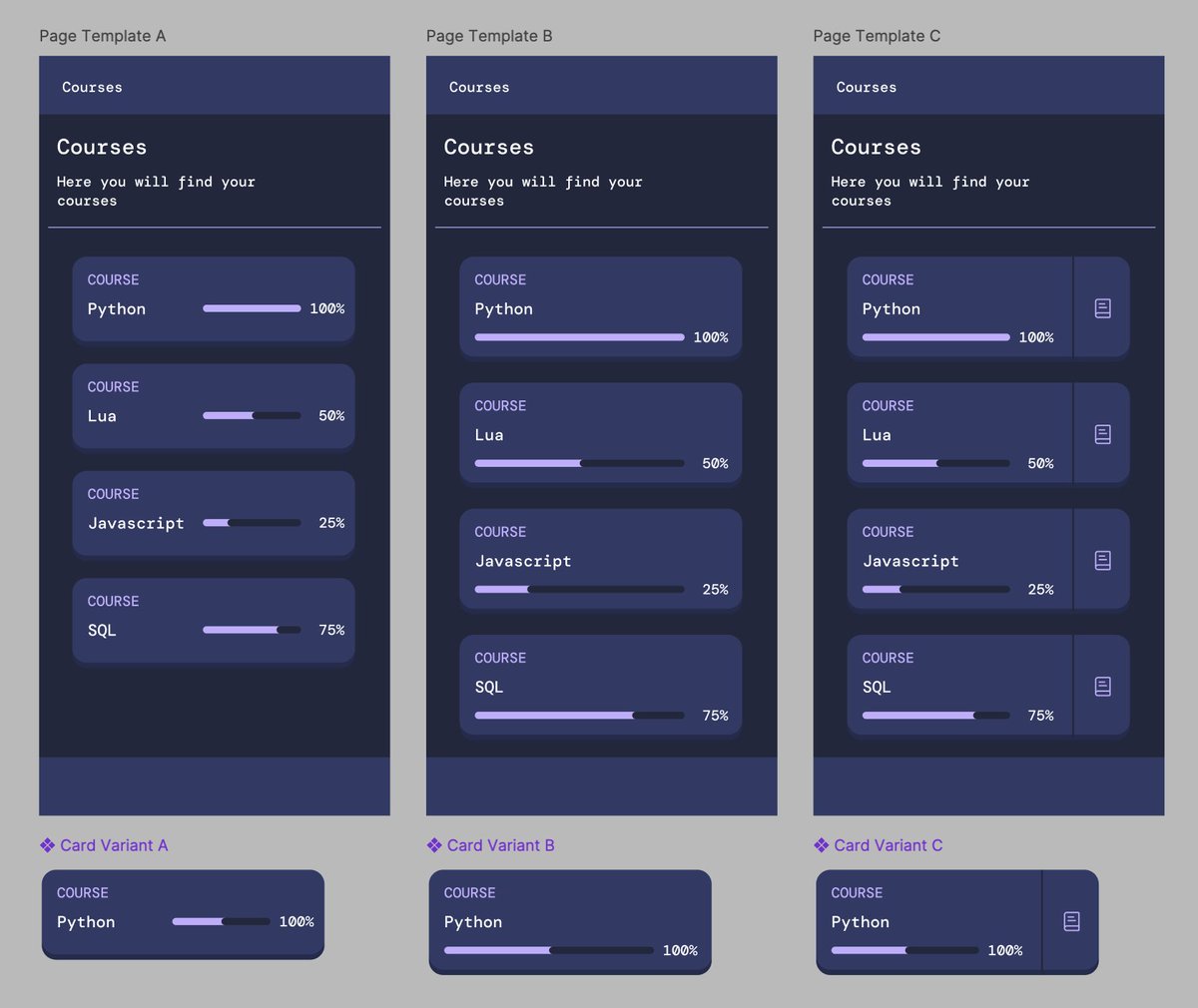
Task: Click the Courses header tab in Template C
Action: point(867,87)
